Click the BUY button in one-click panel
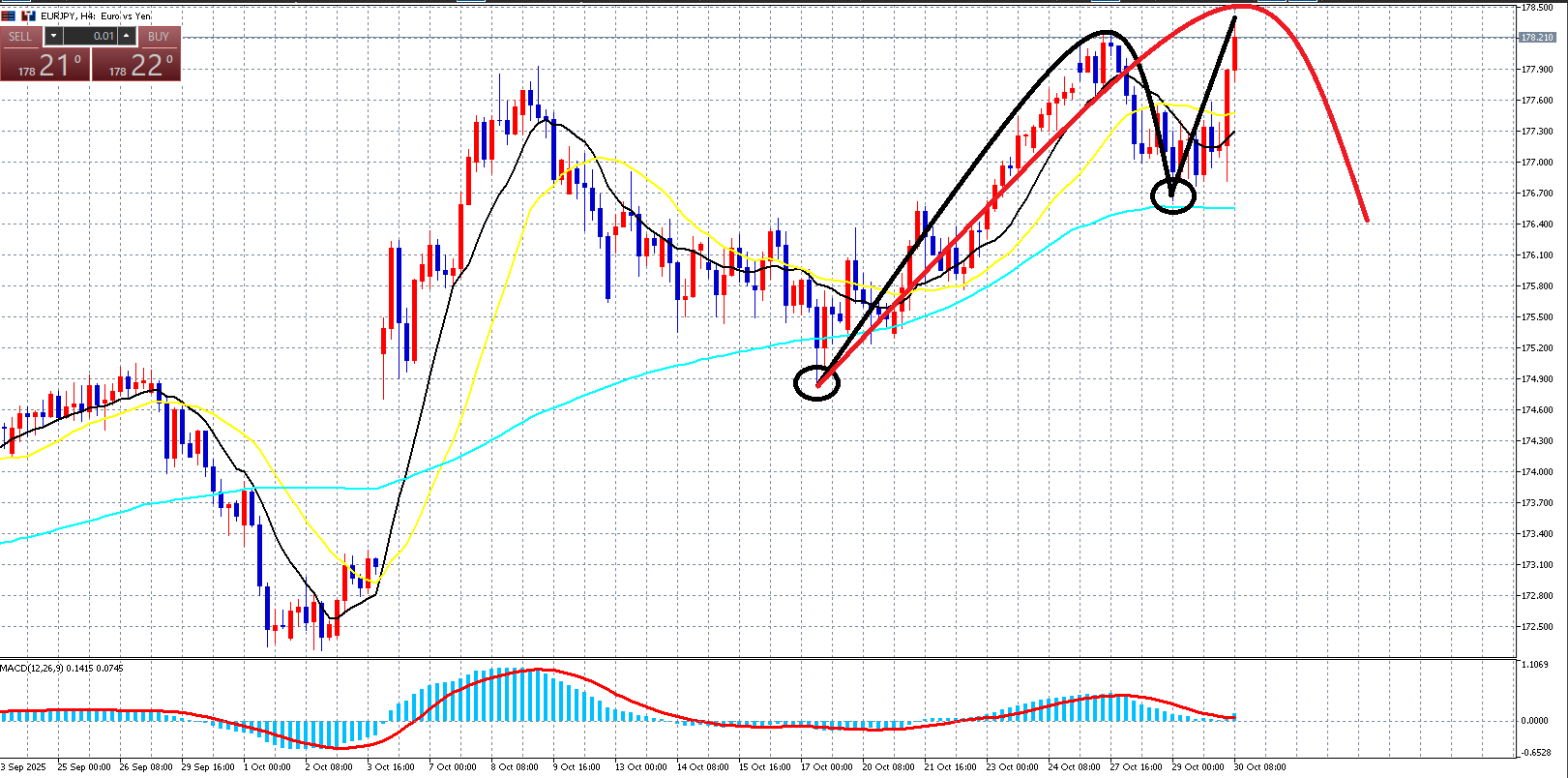Screen dimensions: 1568x778 pyautogui.click(x=159, y=37)
